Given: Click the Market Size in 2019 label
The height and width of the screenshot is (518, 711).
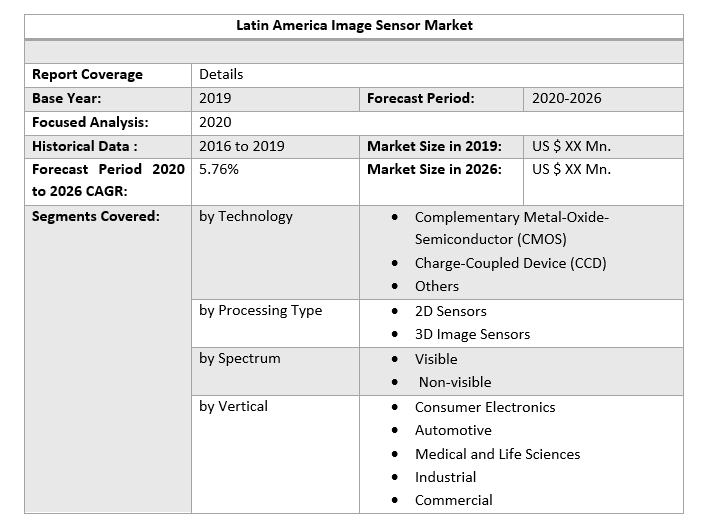Looking at the screenshot, I should (x=434, y=146).
